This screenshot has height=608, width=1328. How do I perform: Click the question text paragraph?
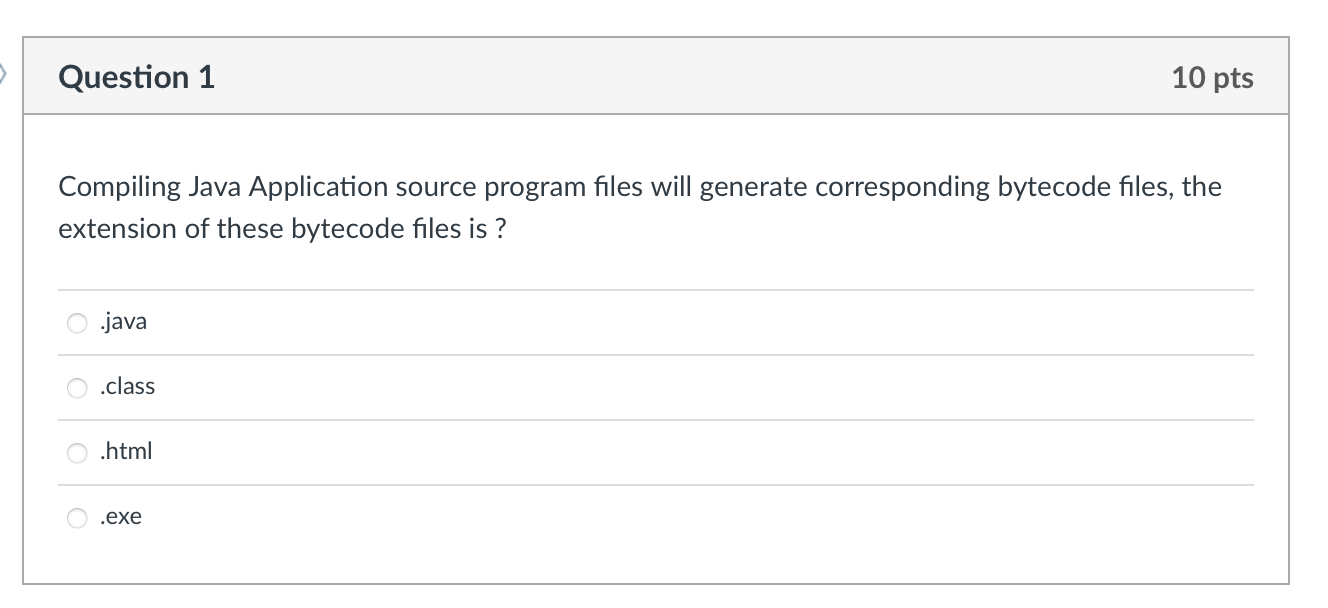pyautogui.click(x=640, y=206)
